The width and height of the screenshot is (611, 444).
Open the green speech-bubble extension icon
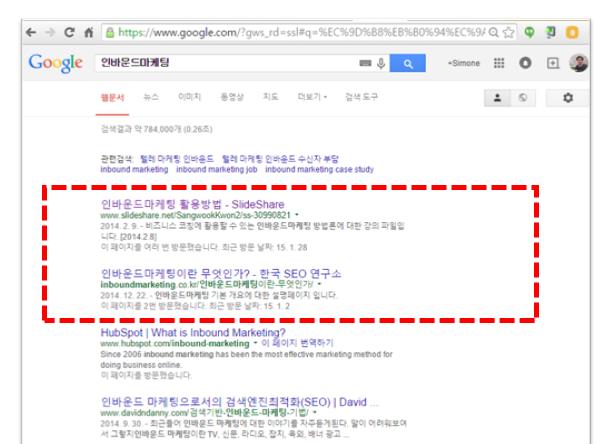(529, 32)
